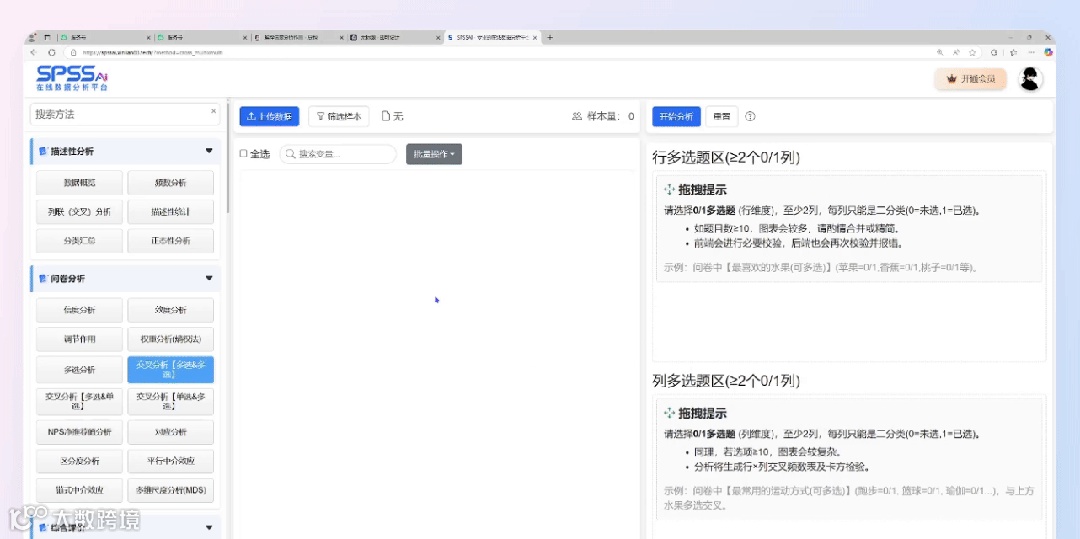Select the NPS净推荐值分析 method
The image size is (1080, 539).
click(79, 432)
